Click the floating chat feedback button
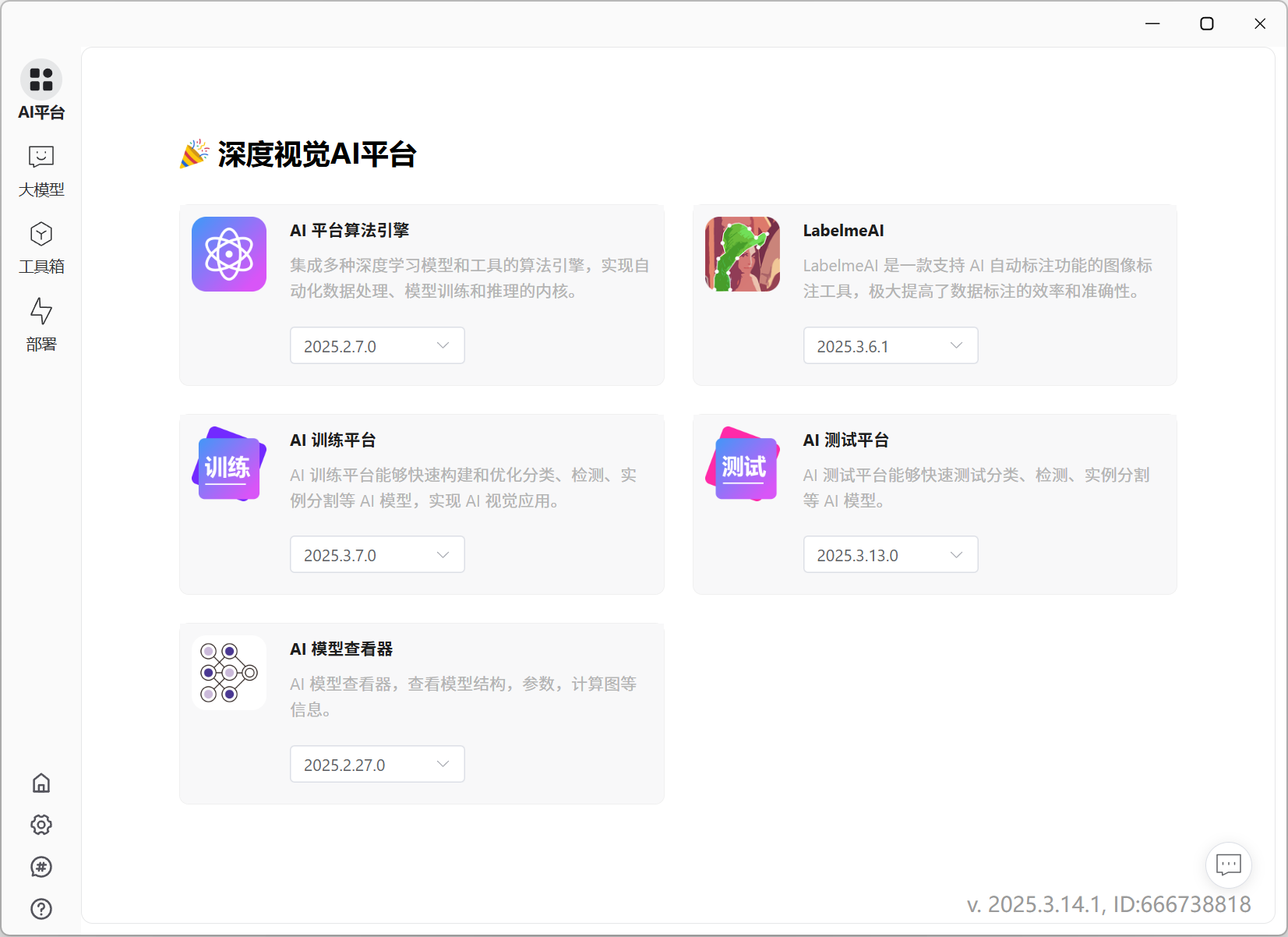 1228,865
